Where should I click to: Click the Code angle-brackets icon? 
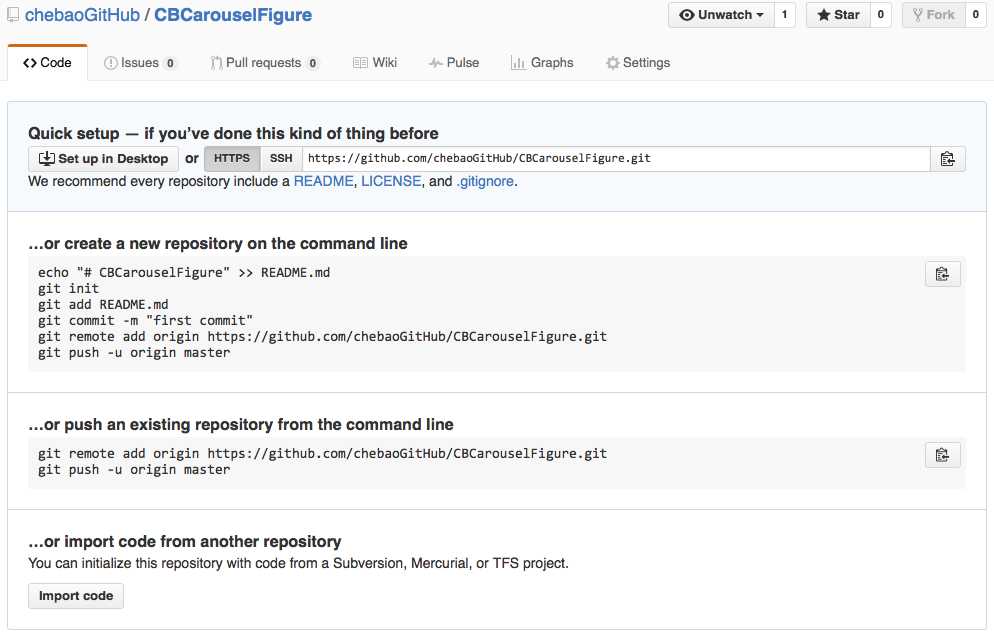point(30,63)
